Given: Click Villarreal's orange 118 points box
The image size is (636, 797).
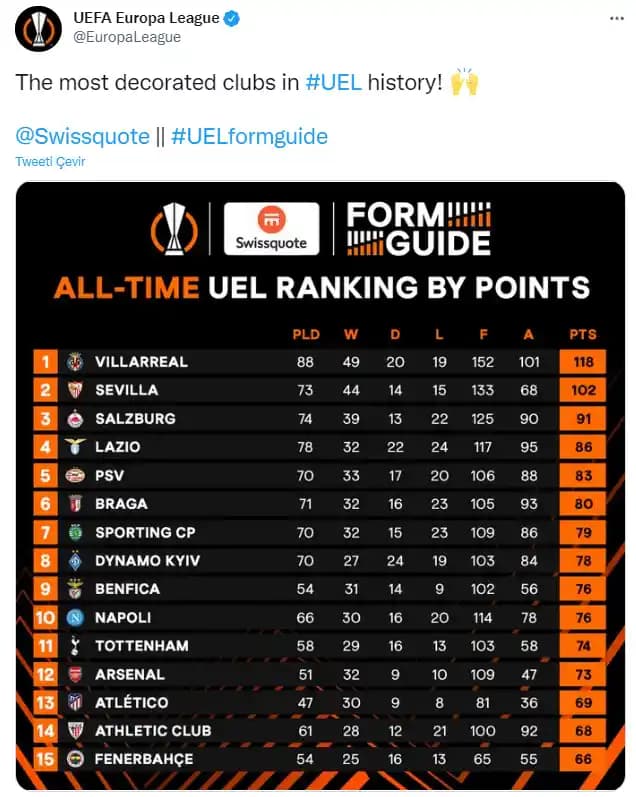Looking at the screenshot, I should pos(584,361).
